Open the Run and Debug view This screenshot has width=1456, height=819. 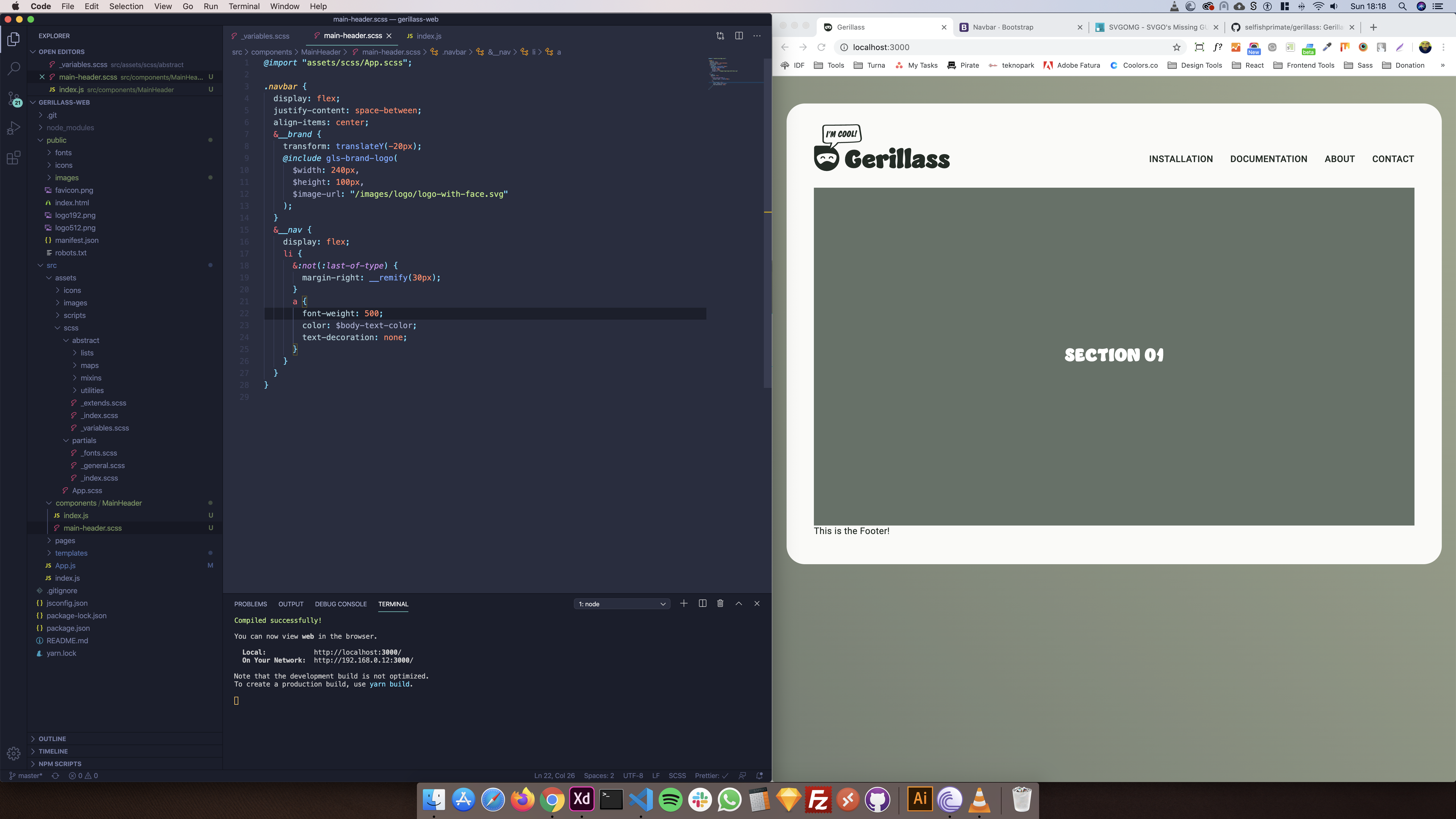(x=14, y=128)
